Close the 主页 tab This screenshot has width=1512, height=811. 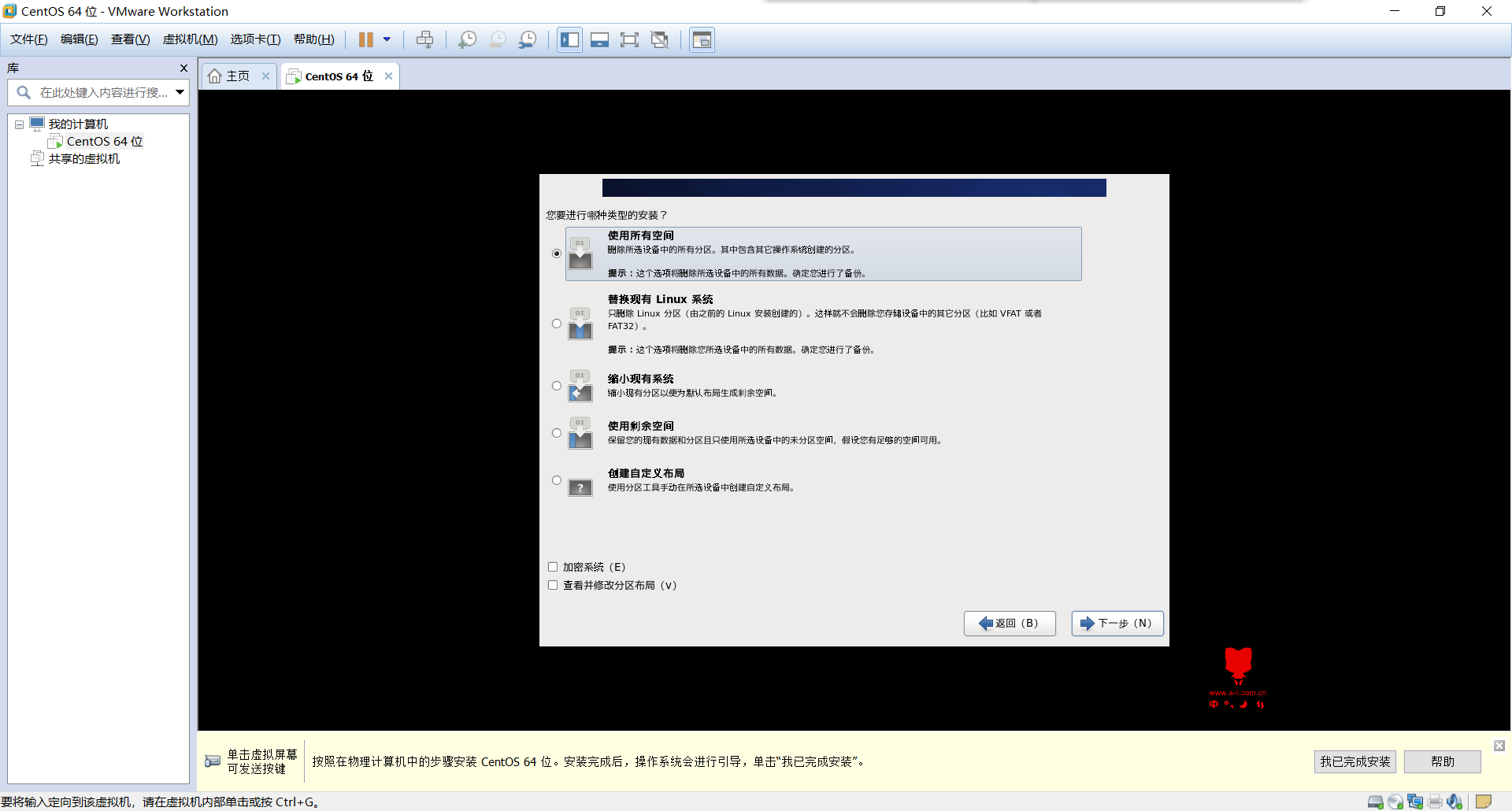(266, 76)
